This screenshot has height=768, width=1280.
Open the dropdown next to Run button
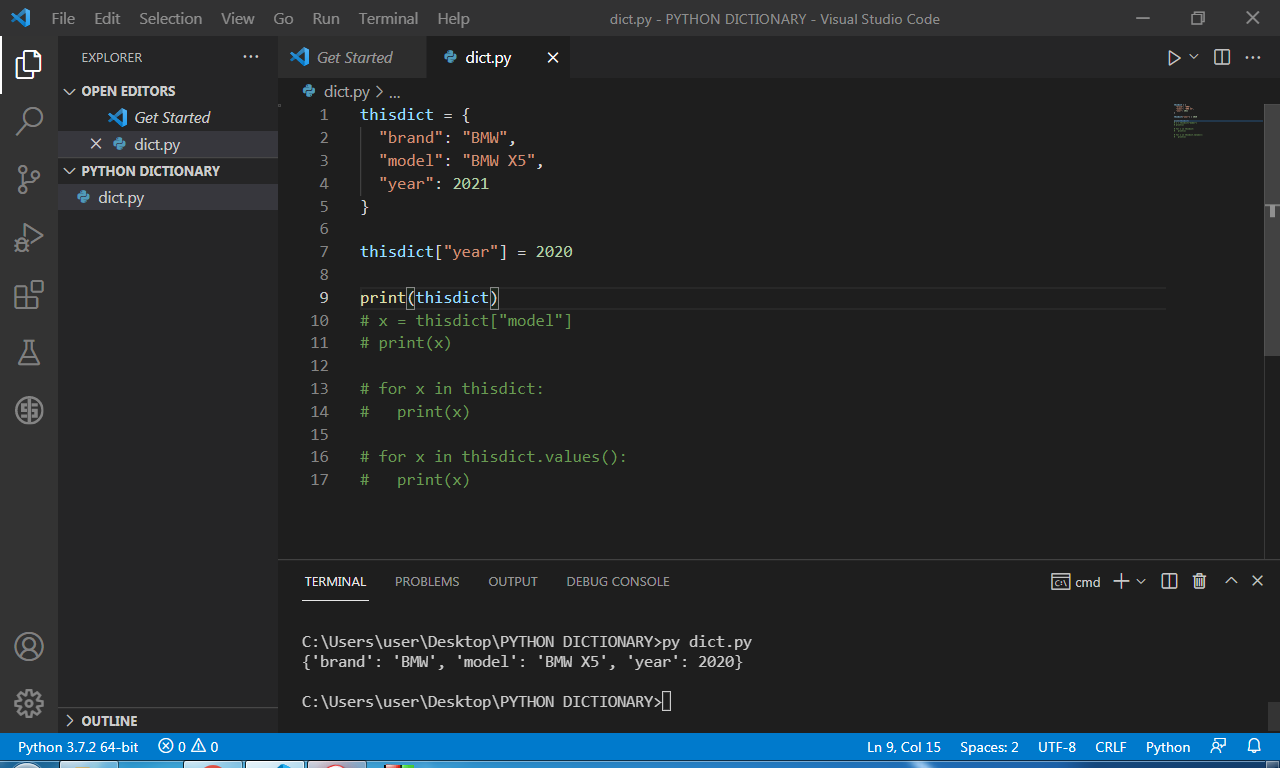(1194, 57)
